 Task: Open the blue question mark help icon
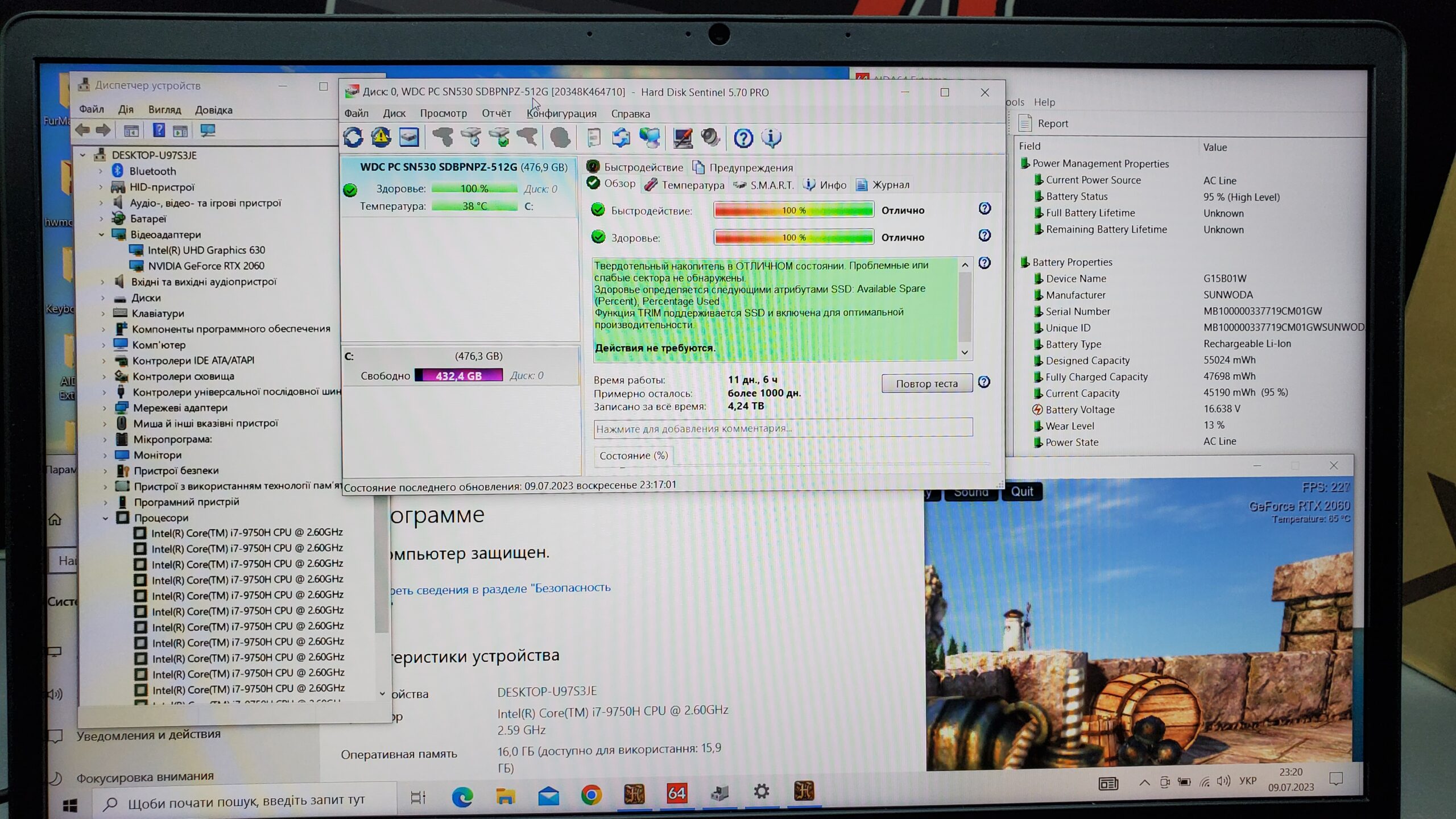point(743,138)
